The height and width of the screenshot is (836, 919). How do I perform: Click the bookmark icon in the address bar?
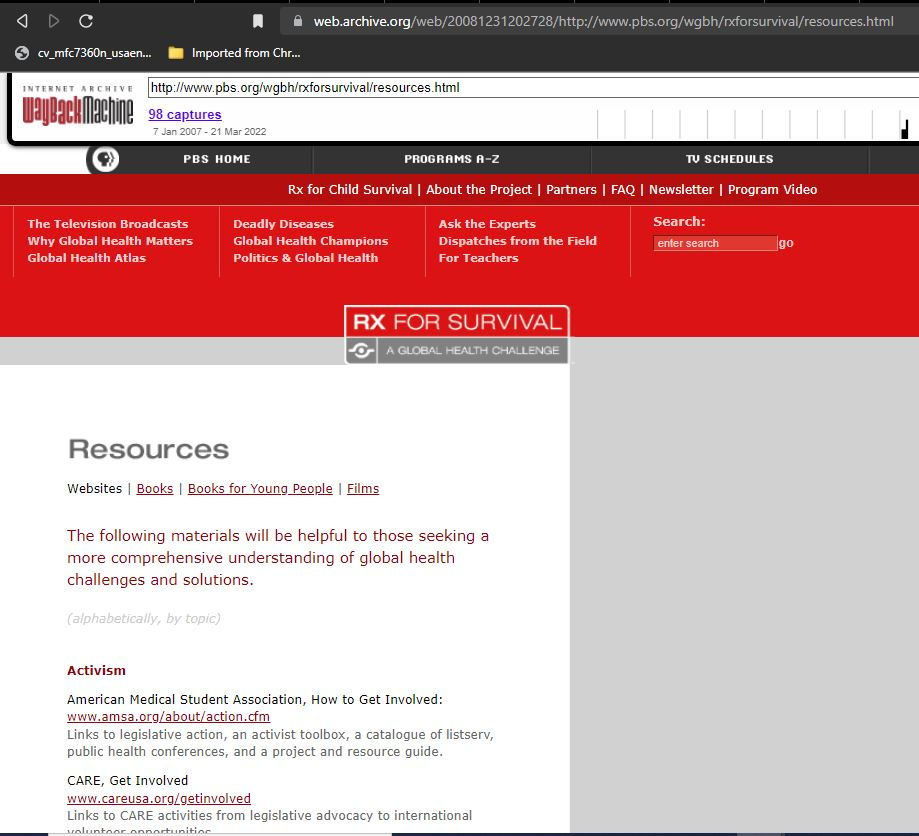point(258,21)
